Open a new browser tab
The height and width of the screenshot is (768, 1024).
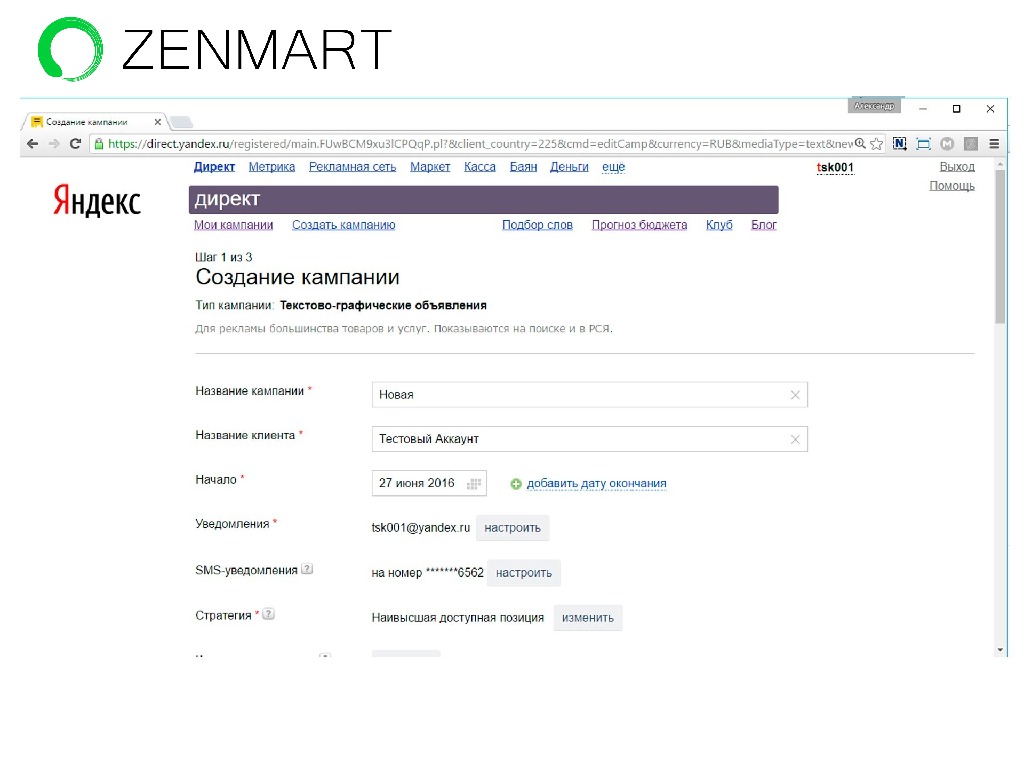(181, 122)
